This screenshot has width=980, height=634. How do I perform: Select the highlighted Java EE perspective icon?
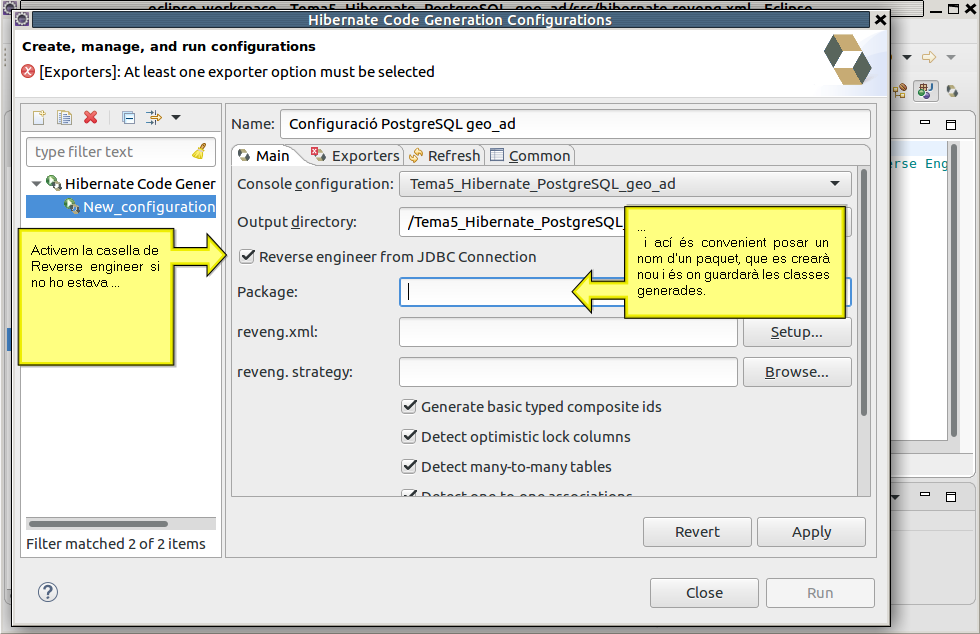coord(926,91)
